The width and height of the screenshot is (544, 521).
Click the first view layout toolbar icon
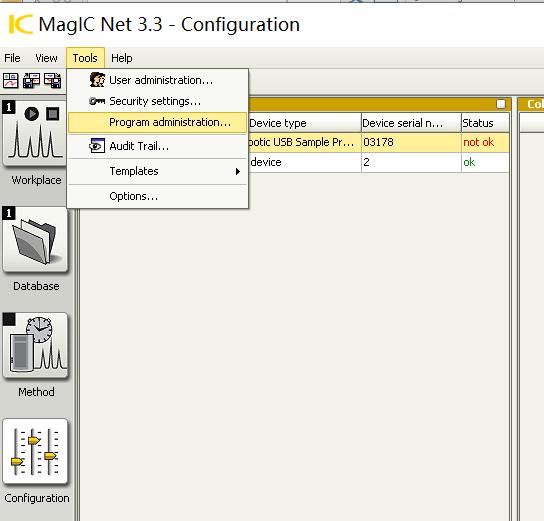coord(10,80)
